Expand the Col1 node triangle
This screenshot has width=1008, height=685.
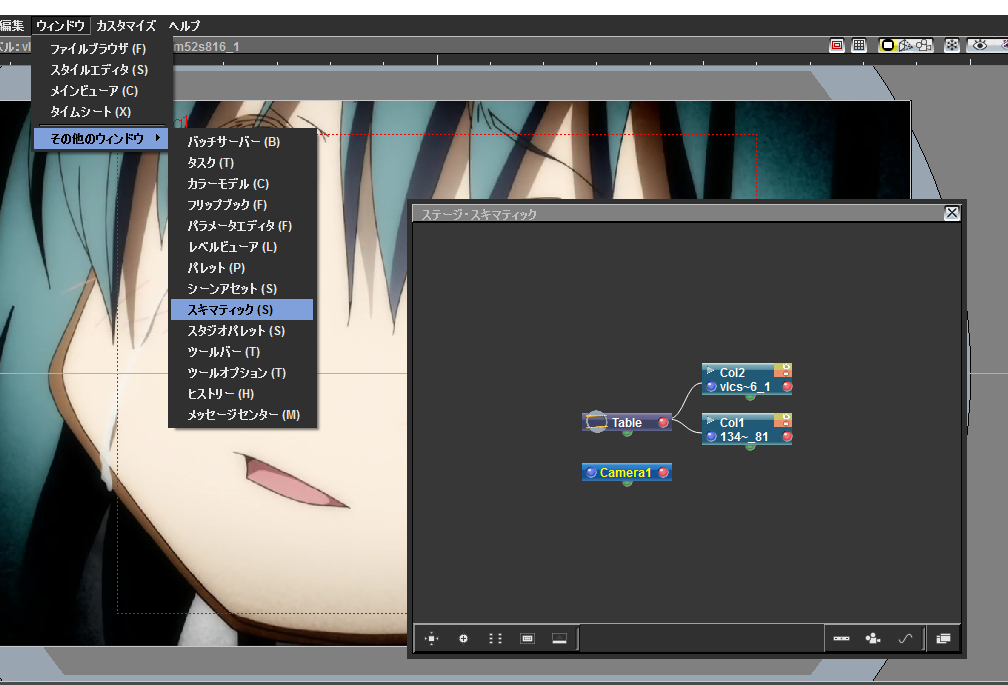point(710,420)
